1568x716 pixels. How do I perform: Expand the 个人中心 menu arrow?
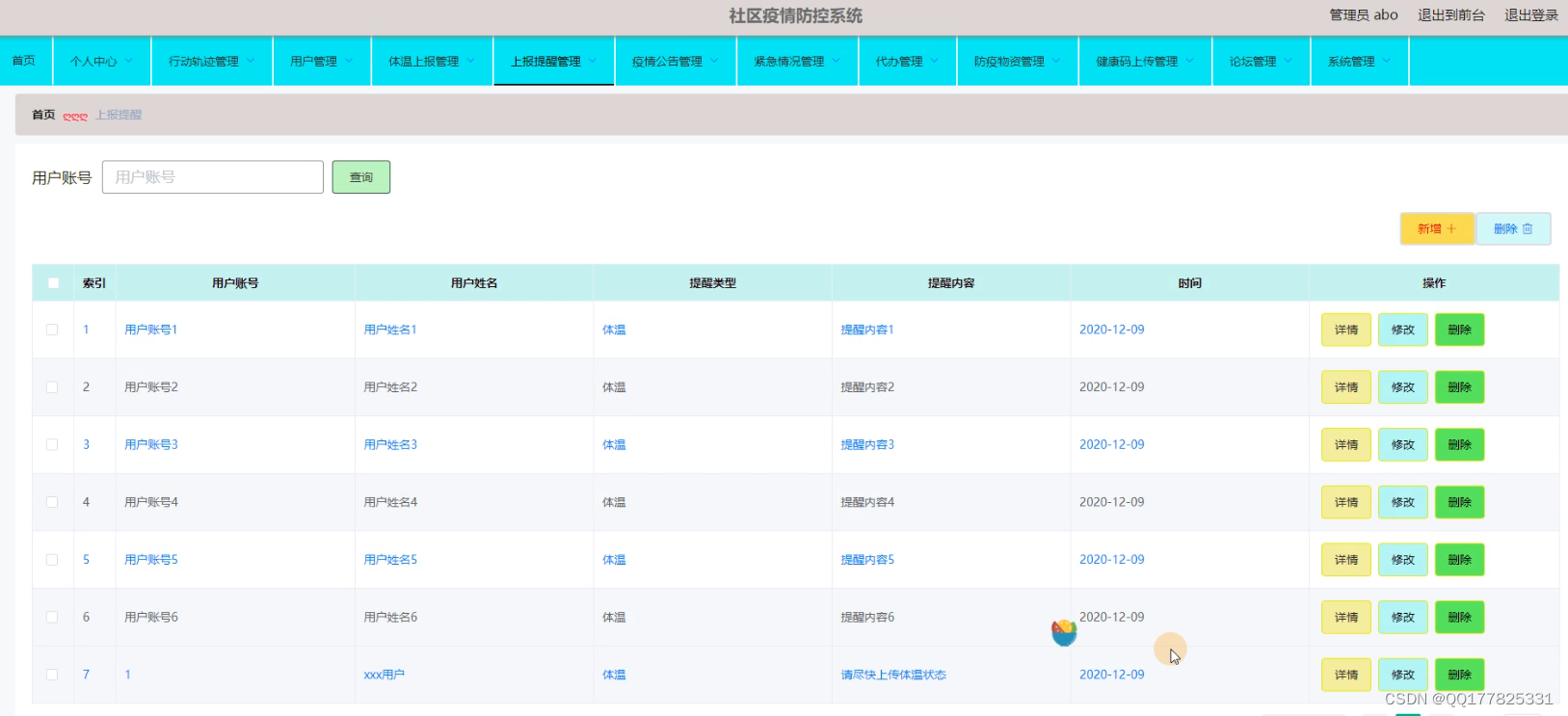129,61
